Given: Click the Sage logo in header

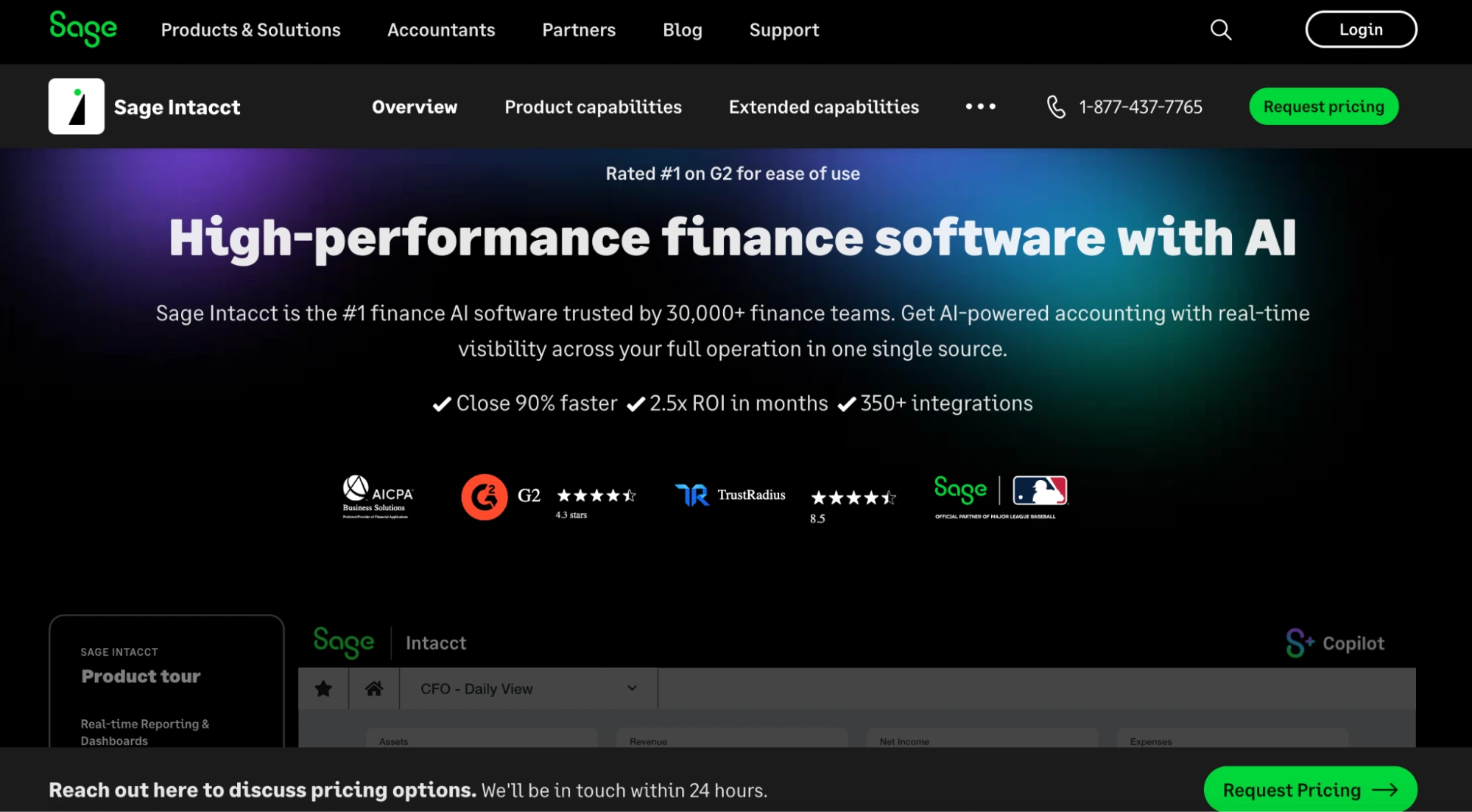Looking at the screenshot, I should (x=82, y=29).
